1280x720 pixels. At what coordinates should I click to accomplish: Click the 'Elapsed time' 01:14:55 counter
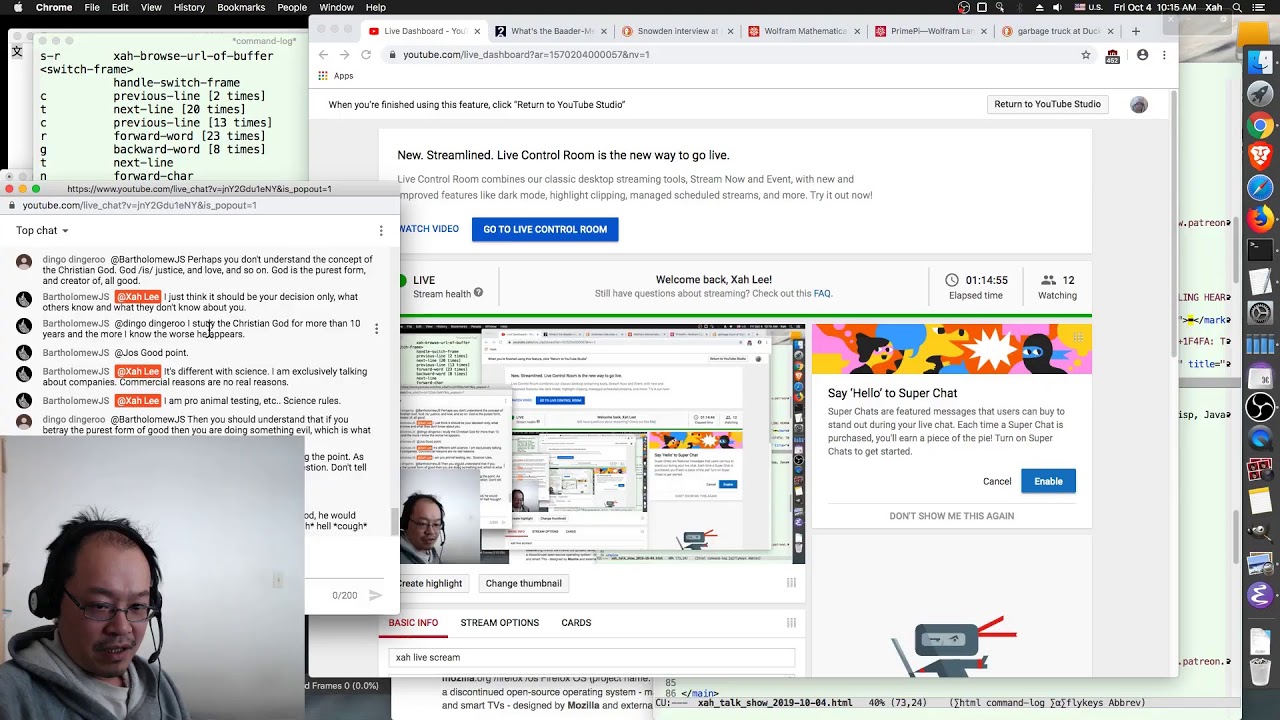[974, 287]
